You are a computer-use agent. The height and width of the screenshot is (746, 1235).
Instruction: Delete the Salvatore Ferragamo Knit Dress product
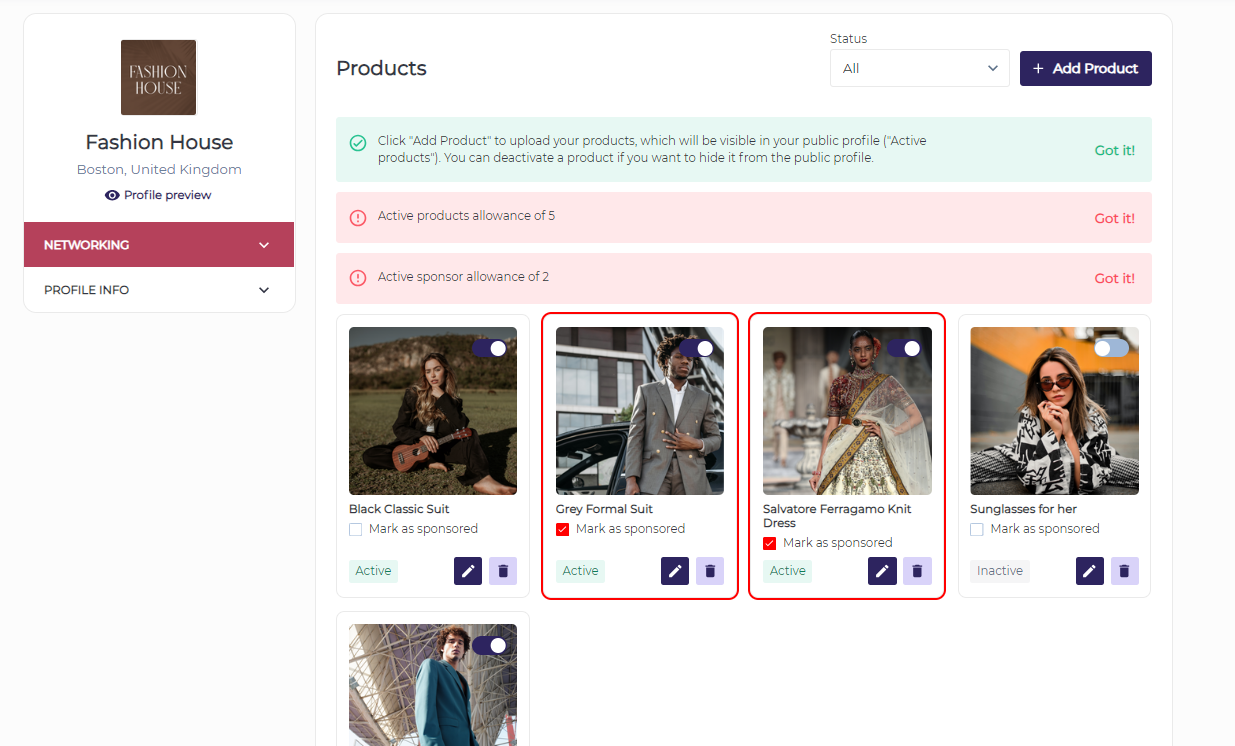coord(917,571)
